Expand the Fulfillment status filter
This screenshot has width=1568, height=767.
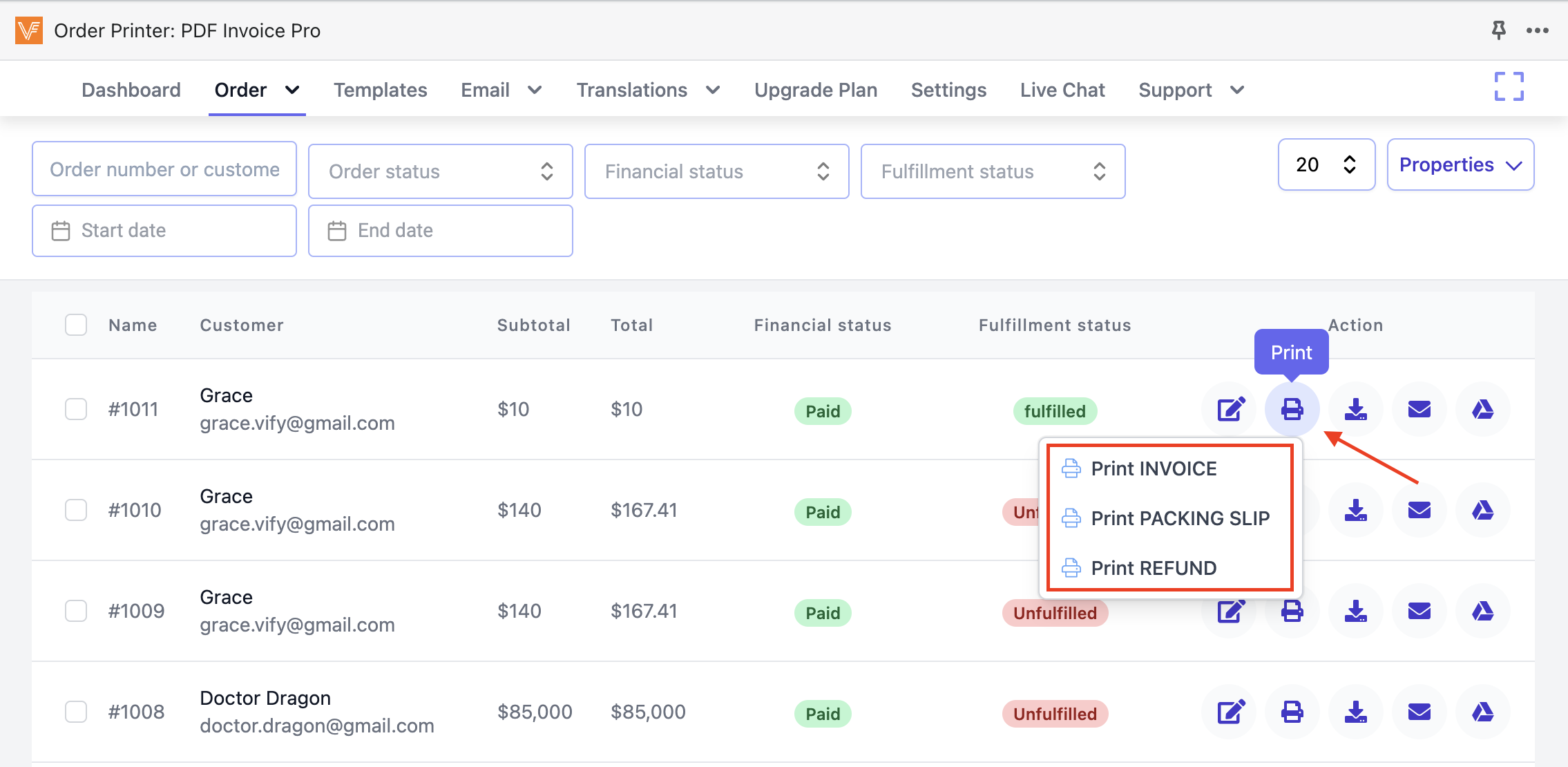point(993,171)
